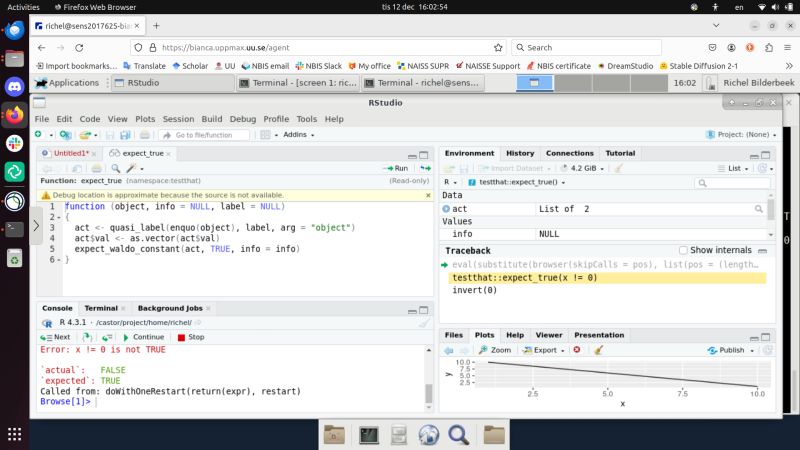800x450 pixels.
Task: Click the Continue debug button
Action: pyautogui.click(x=143, y=337)
